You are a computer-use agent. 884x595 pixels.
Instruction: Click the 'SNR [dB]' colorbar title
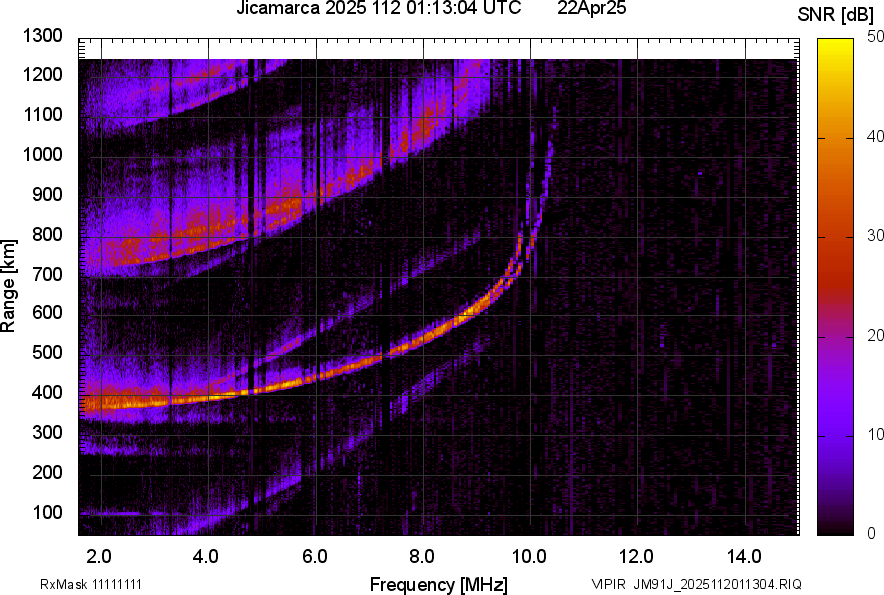[836, 15]
